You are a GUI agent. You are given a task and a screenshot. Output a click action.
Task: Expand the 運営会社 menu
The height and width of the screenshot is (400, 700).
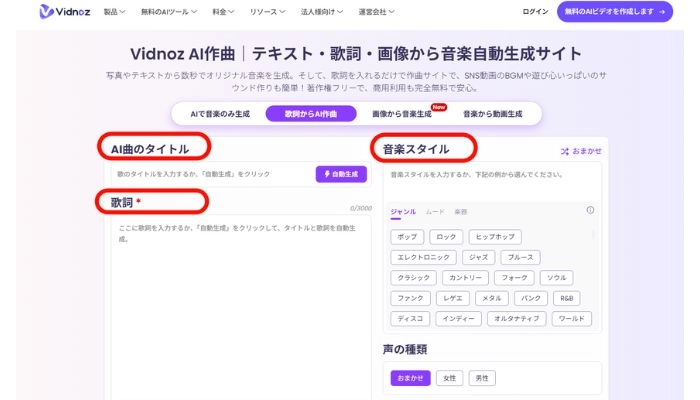tap(376, 12)
